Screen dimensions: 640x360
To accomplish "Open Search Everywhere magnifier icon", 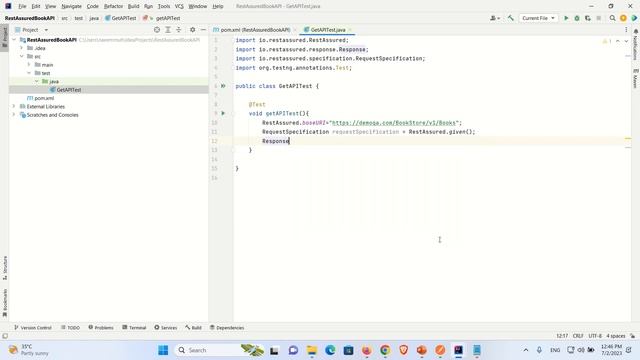I will point(612,18).
